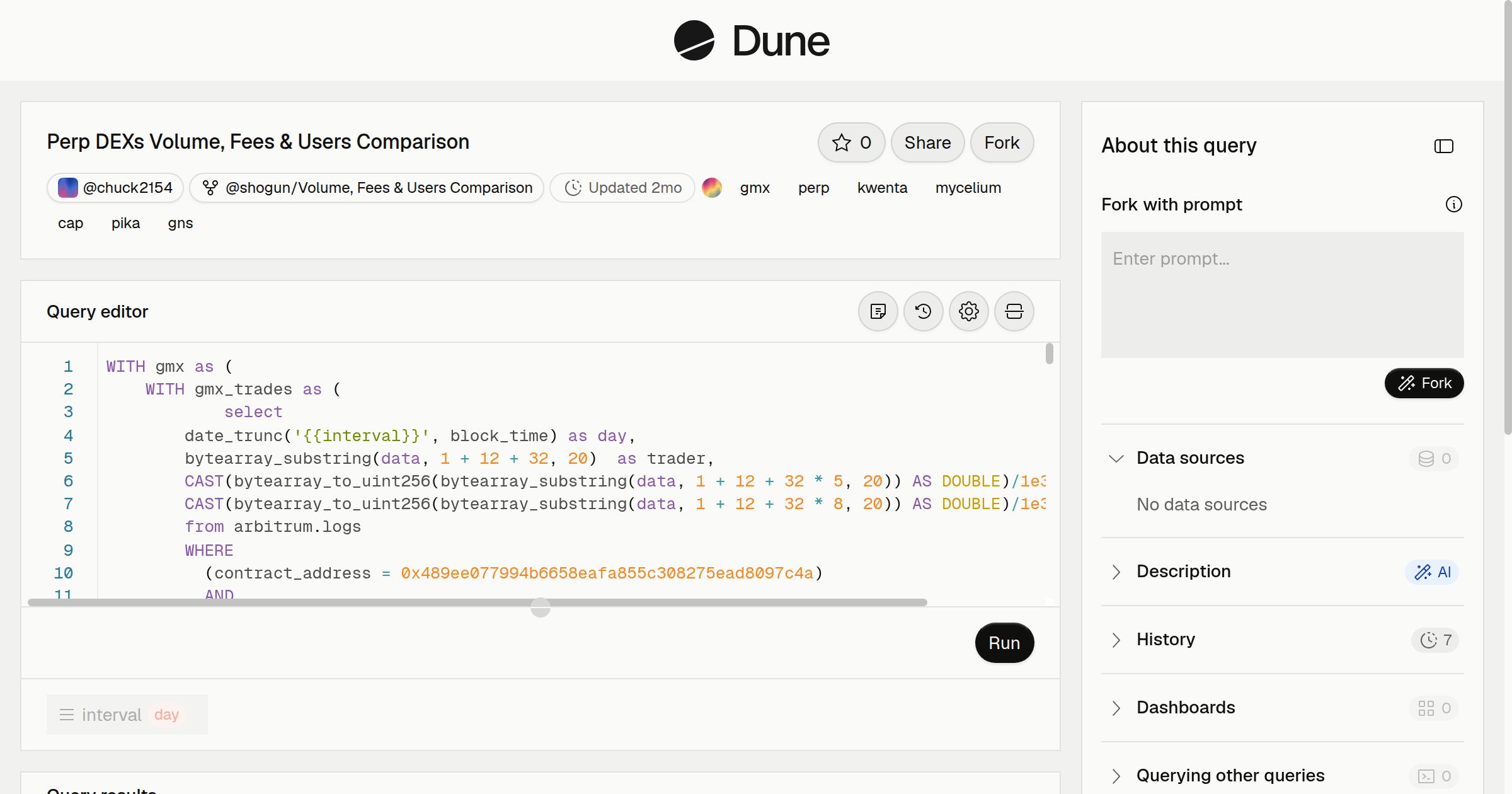
Task: Run the query
Action: [1004, 643]
